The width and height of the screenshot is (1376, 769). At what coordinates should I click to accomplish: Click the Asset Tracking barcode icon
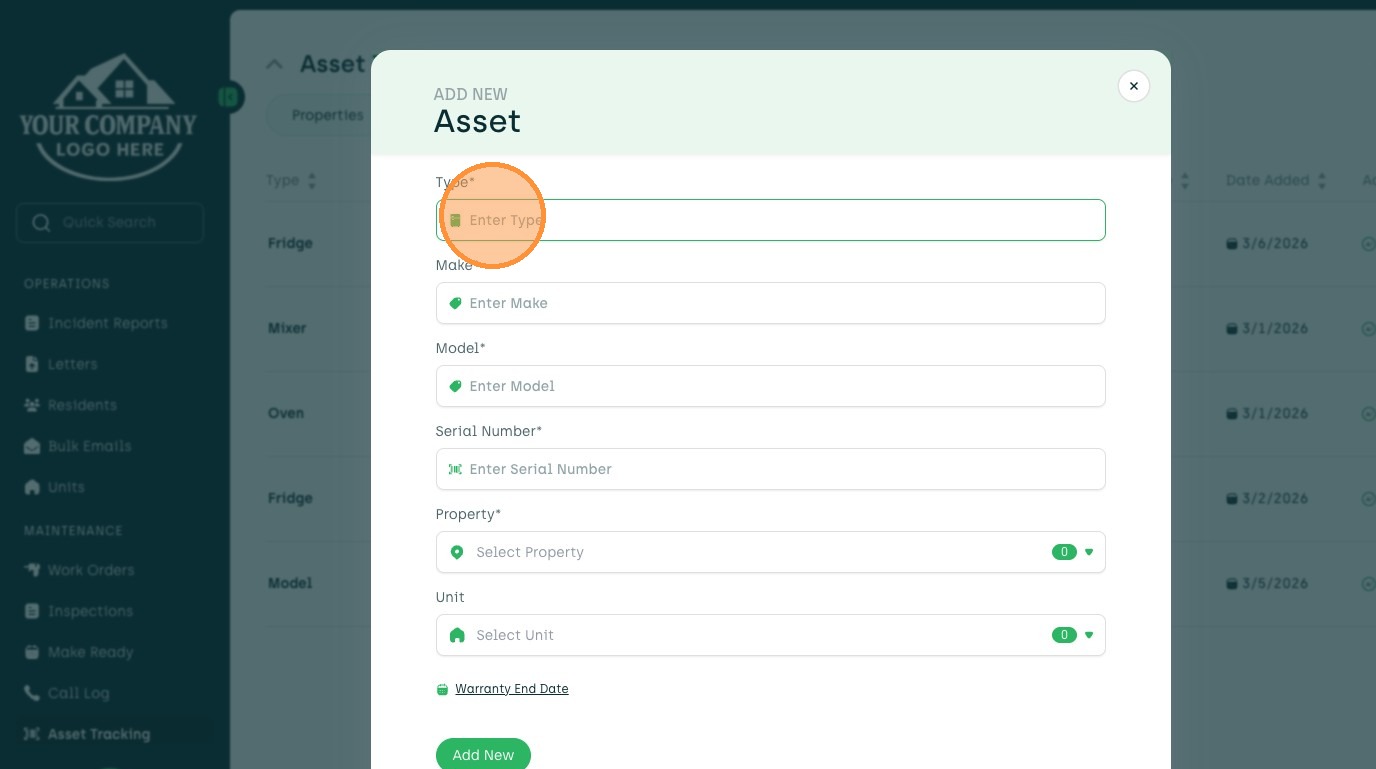click(31, 735)
